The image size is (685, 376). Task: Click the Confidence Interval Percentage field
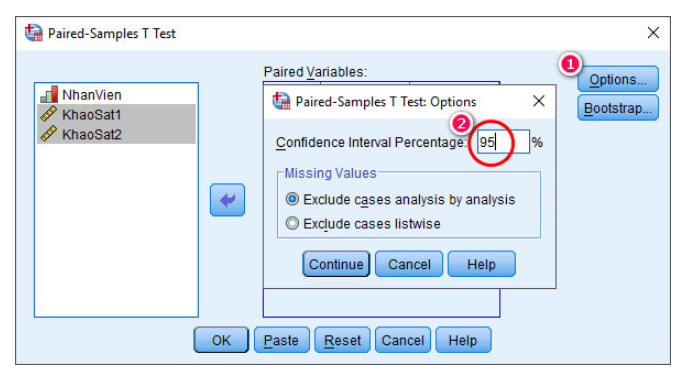coord(503,142)
